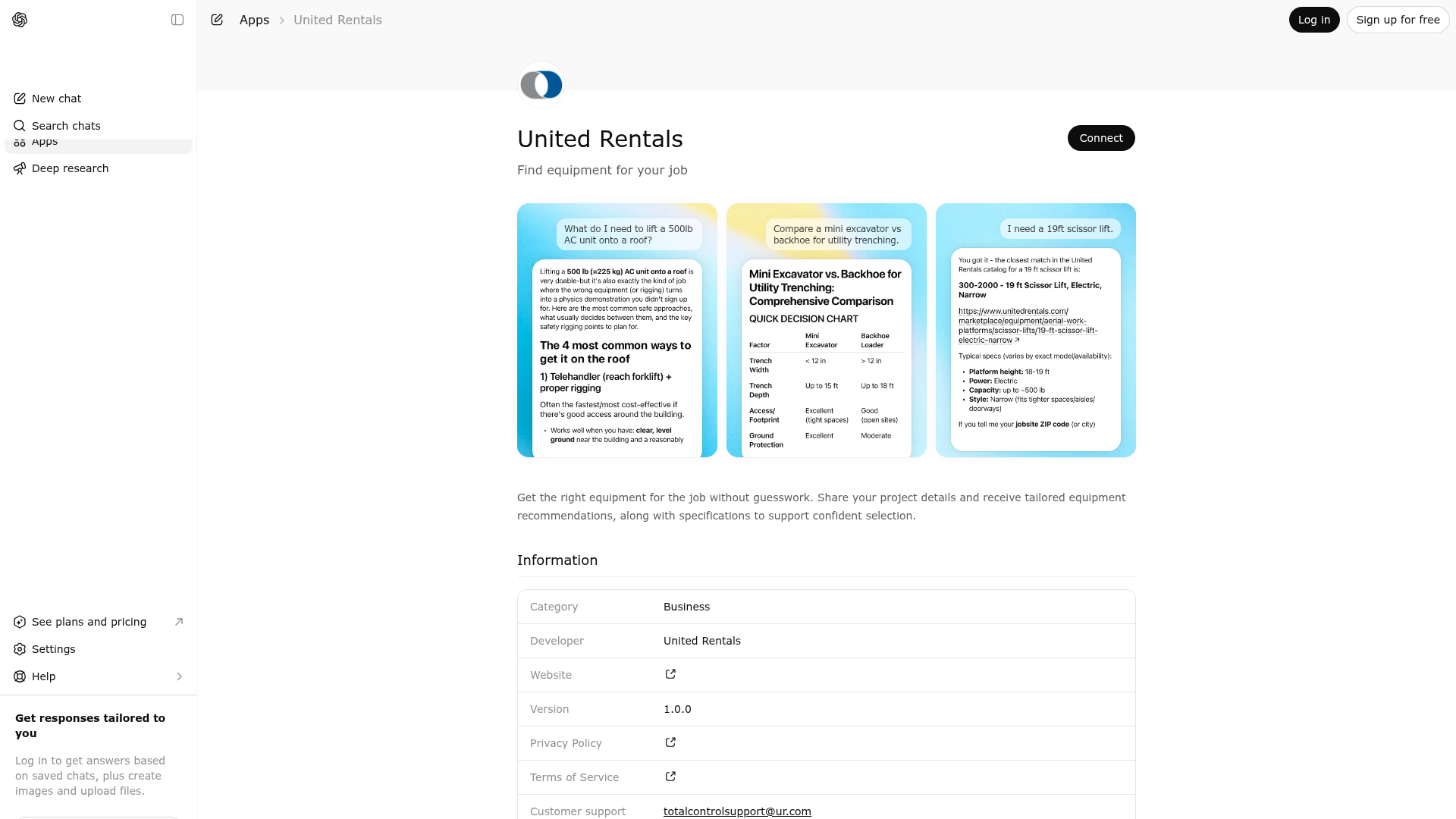This screenshot has height=819, width=1456.
Task: Click the compose new chat pencil icon
Action: tap(217, 20)
